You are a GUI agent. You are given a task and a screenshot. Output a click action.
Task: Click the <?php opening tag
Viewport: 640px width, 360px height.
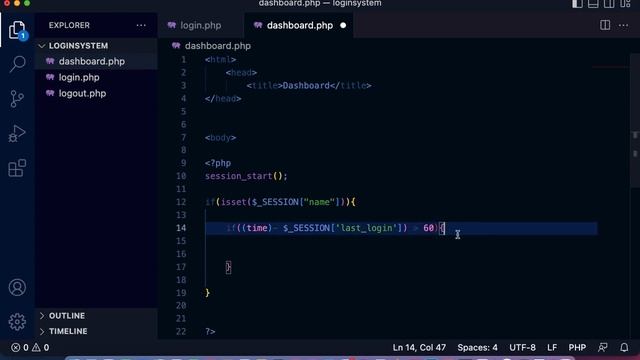tap(218, 163)
